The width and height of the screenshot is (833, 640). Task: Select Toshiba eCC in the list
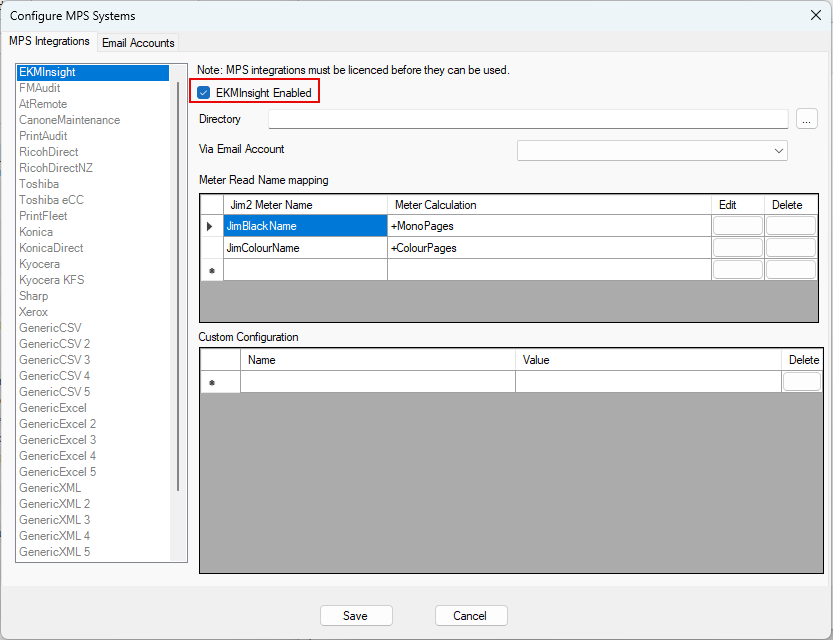pos(93,200)
